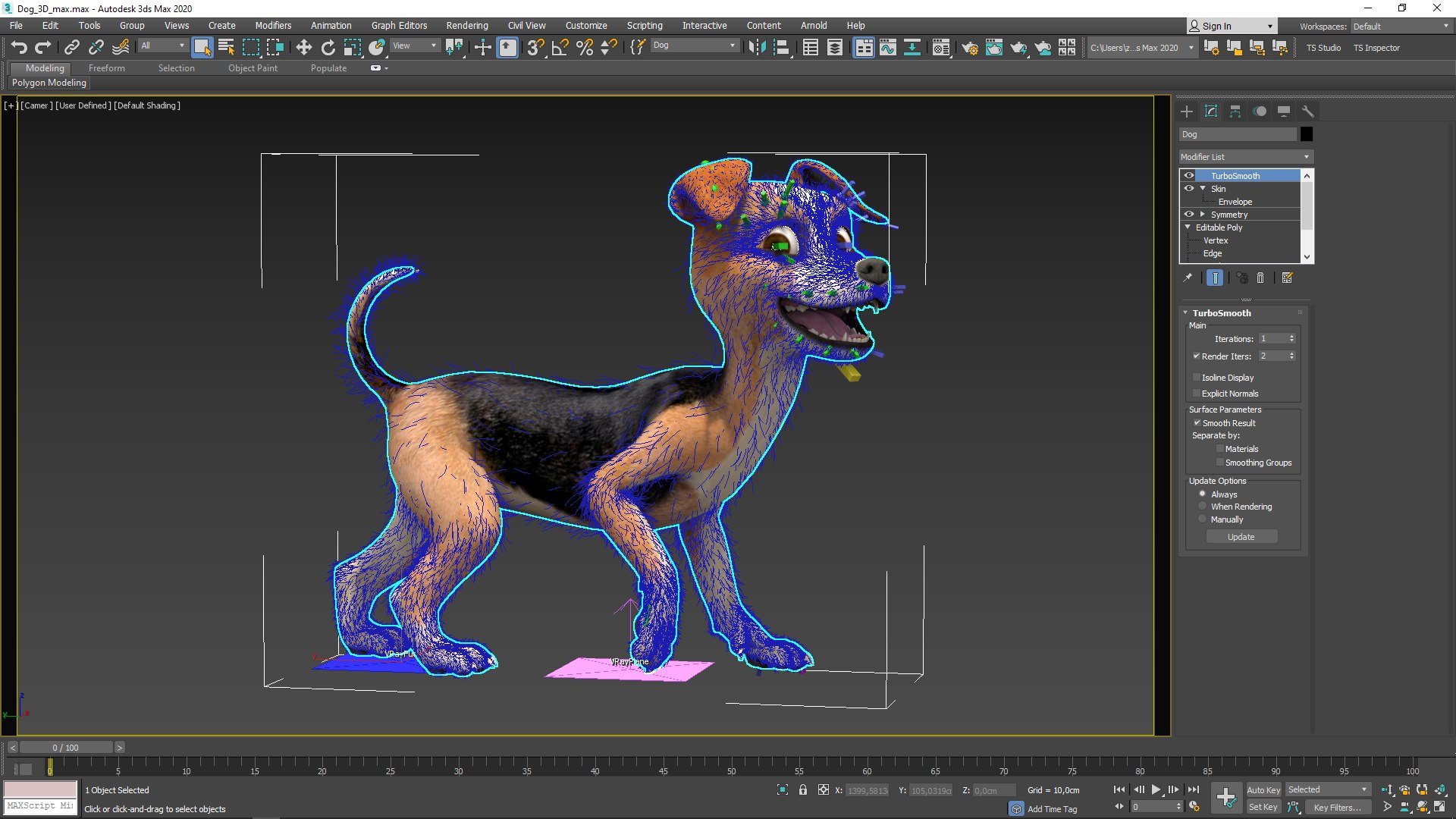Remove modifier with the trash icon
Viewport: 1456px width, 819px height.
(x=1260, y=278)
